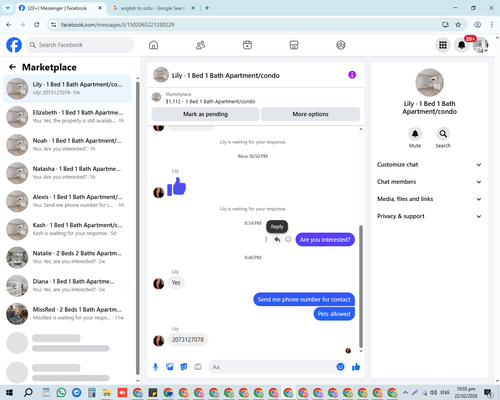The width and height of the screenshot is (500, 400).
Task: Reply to the 'Are you interested?' message
Action: [x=277, y=239]
